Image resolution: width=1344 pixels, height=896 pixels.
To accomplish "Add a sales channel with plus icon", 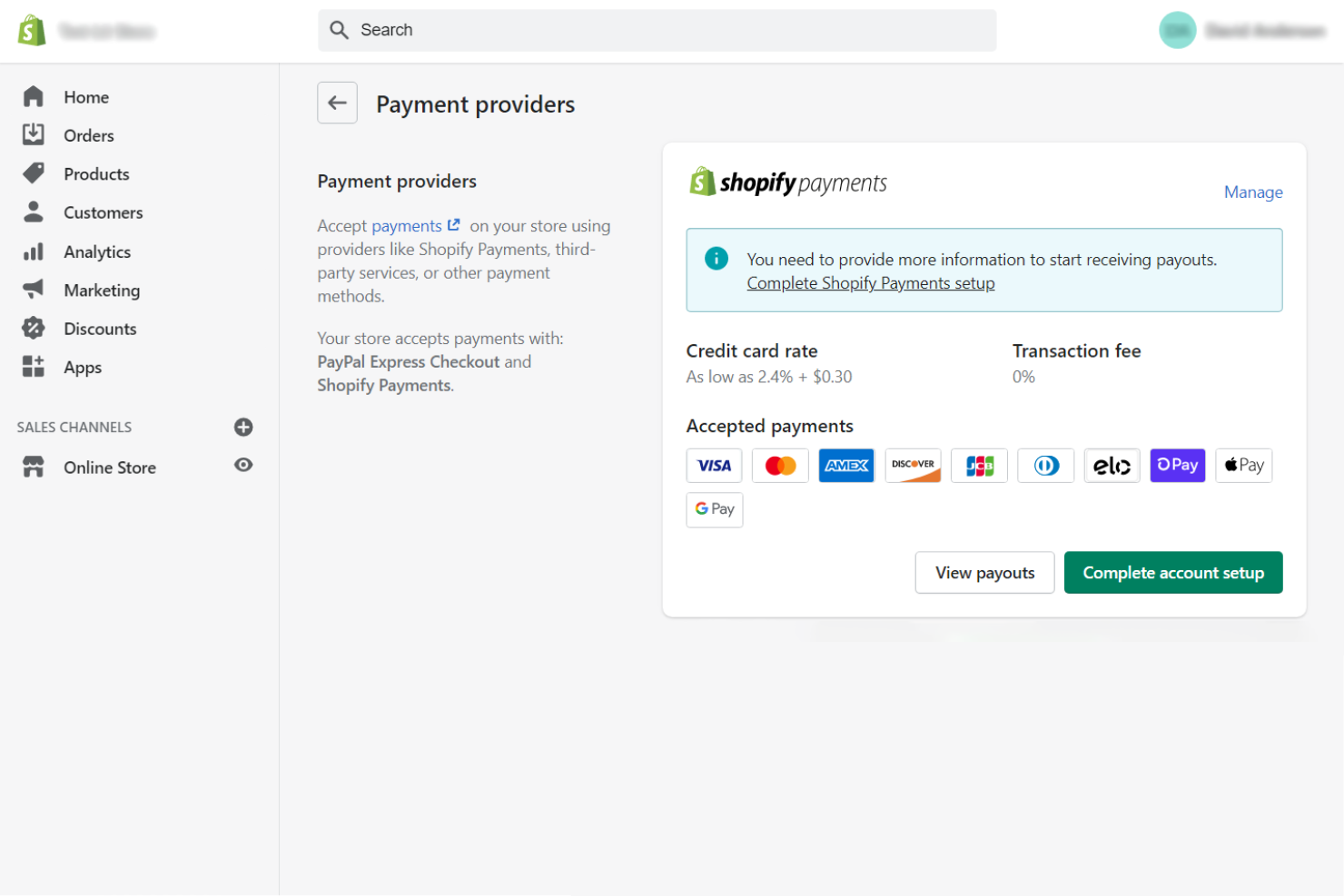I will pyautogui.click(x=243, y=427).
